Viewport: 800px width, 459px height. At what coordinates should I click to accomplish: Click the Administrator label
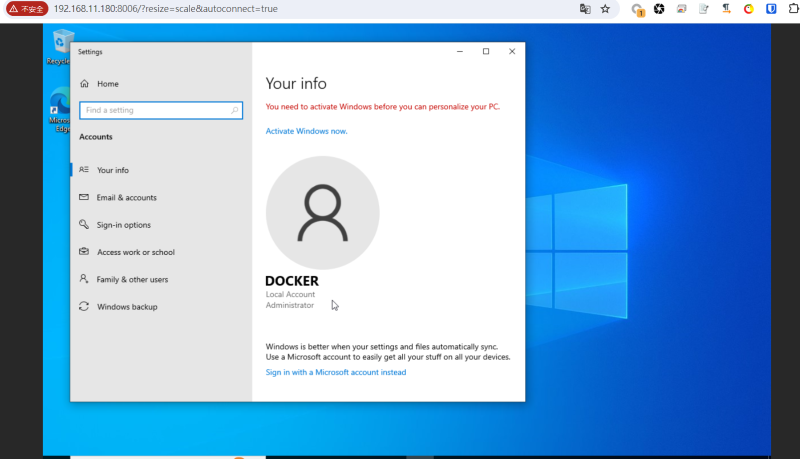pos(290,305)
